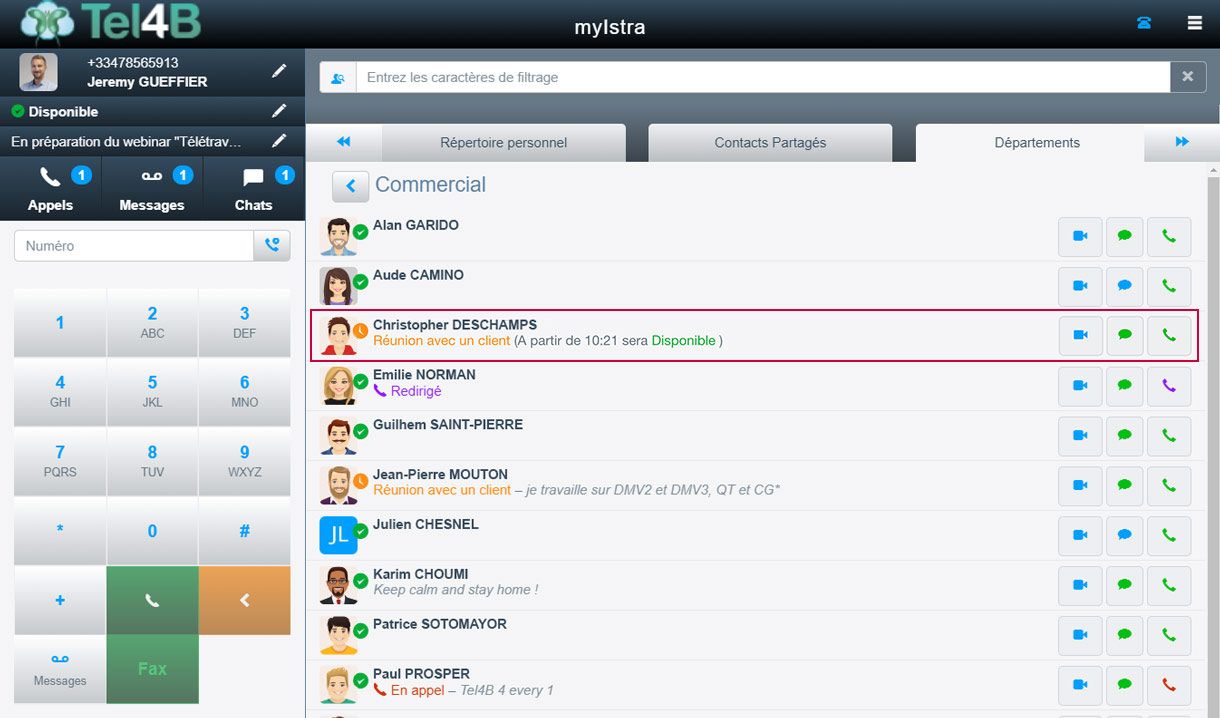The width and height of the screenshot is (1220, 718).
Task: Click the green Fax button
Action: [x=152, y=669]
